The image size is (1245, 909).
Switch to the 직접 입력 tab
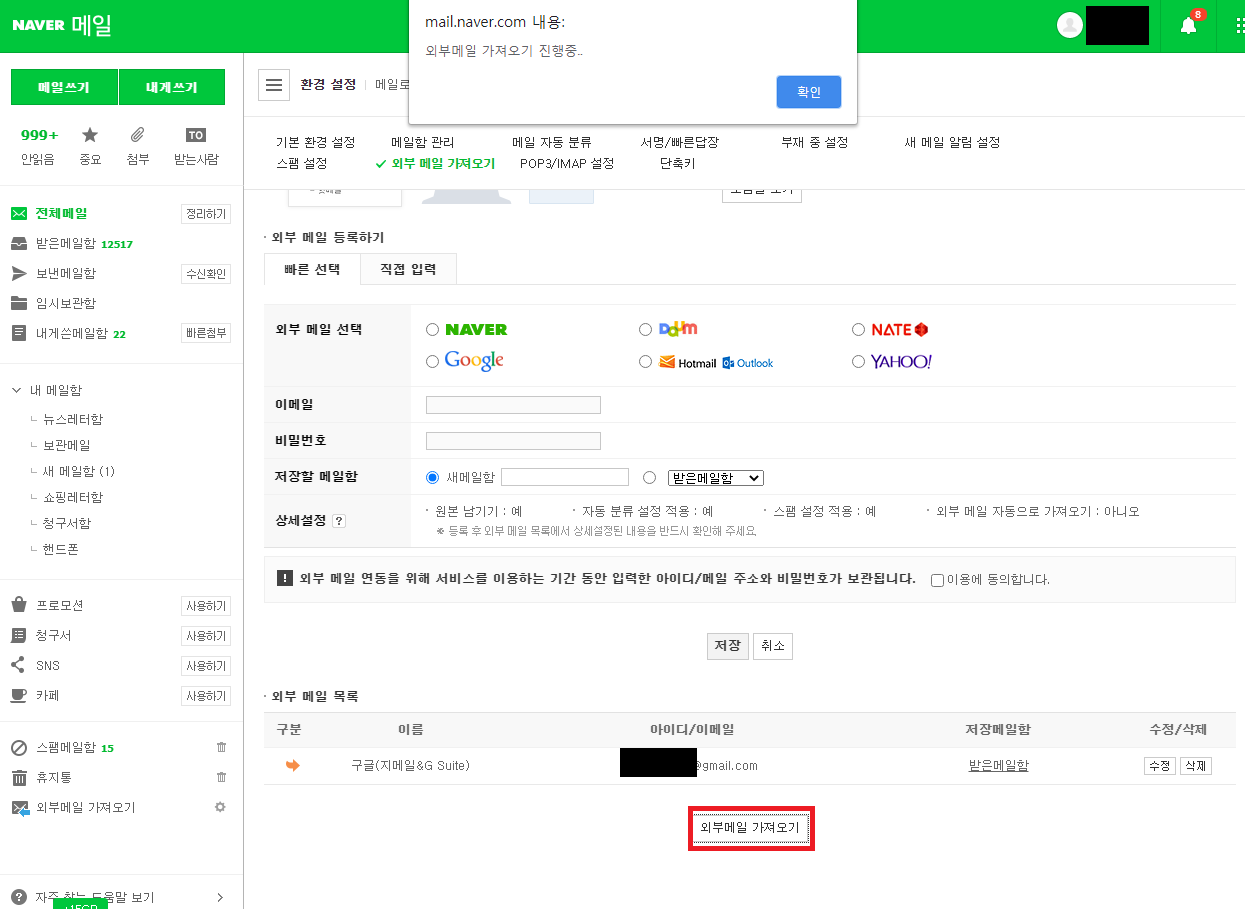[x=408, y=269]
